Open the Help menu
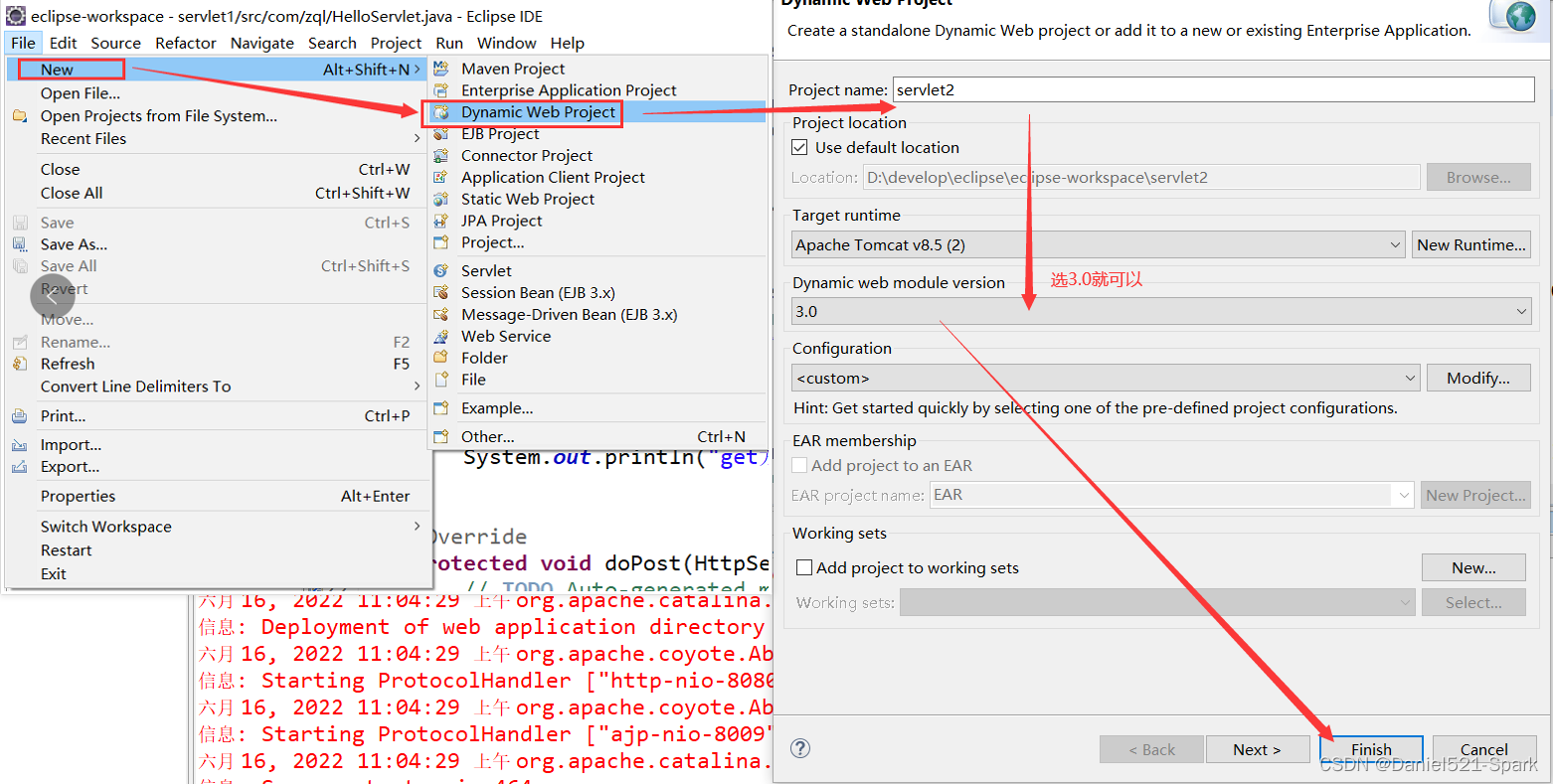This screenshot has width=1553, height=784. coord(567,43)
